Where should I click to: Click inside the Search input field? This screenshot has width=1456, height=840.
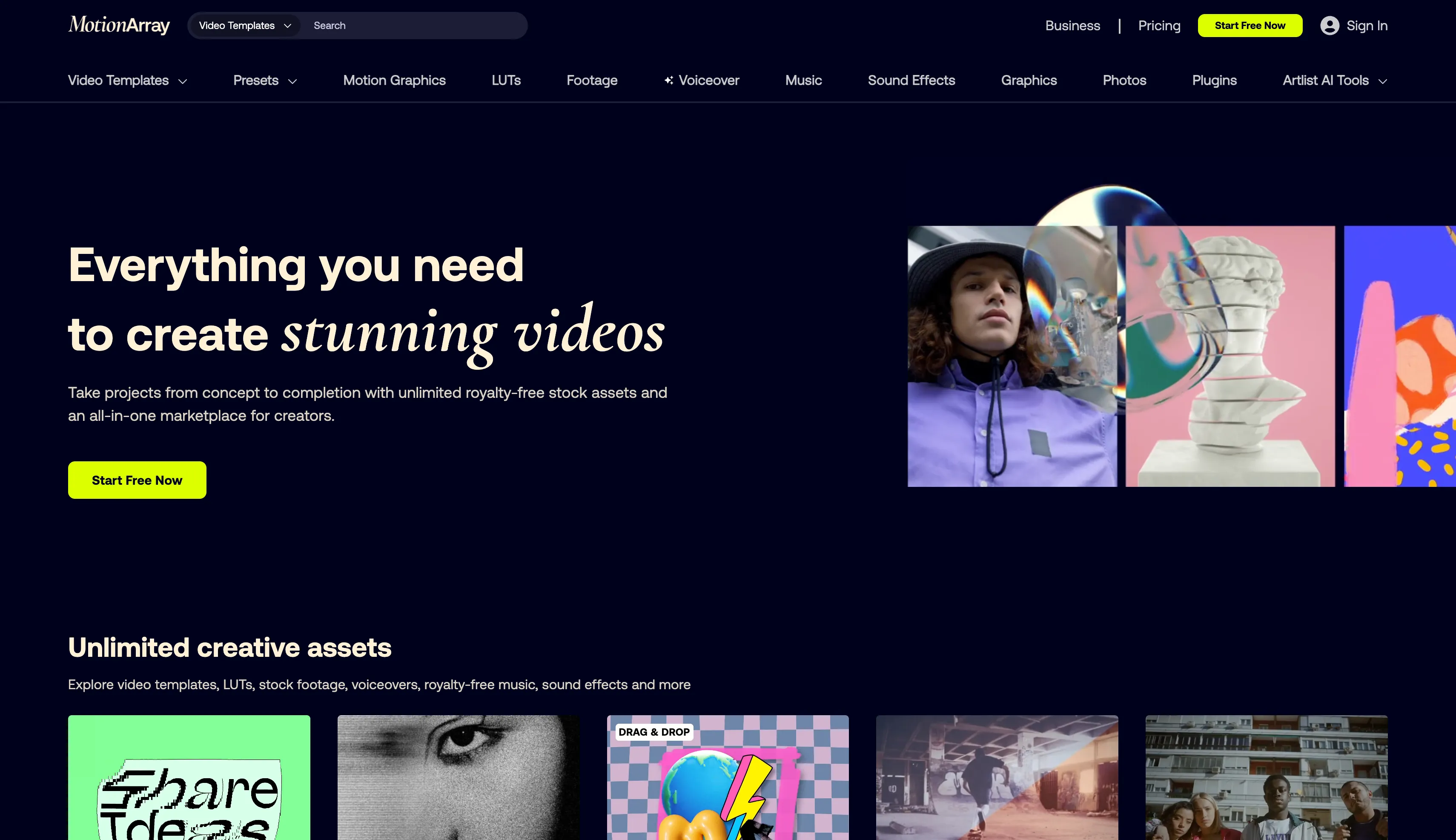pos(415,26)
